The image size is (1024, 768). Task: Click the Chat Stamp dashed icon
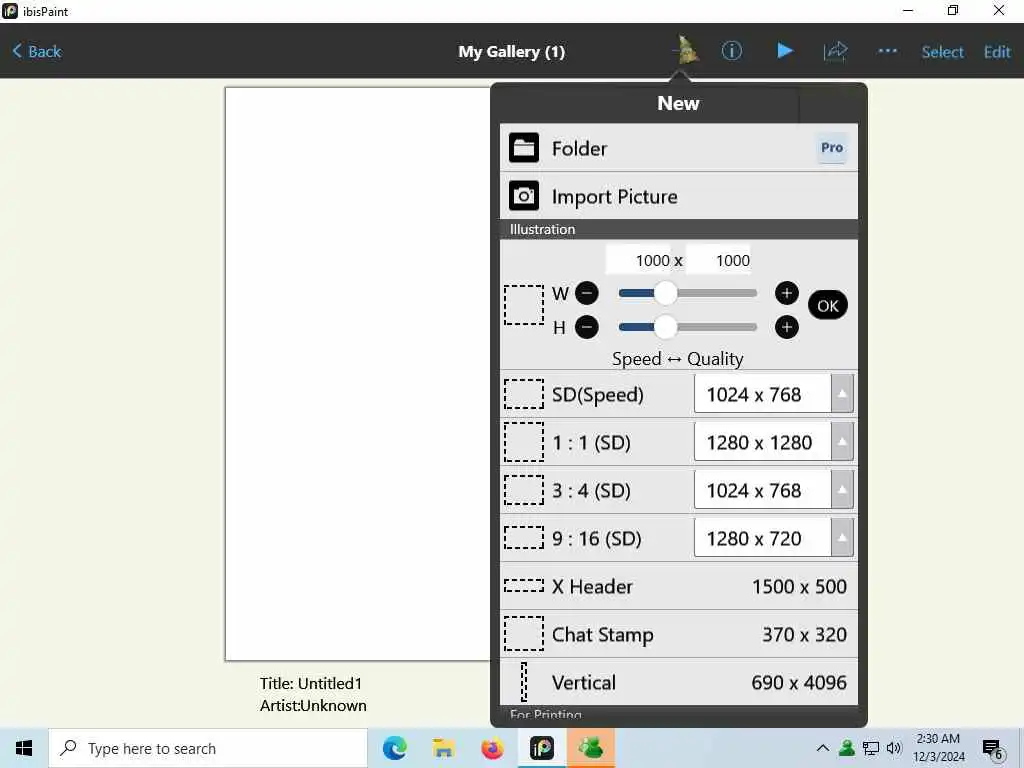[x=524, y=633]
